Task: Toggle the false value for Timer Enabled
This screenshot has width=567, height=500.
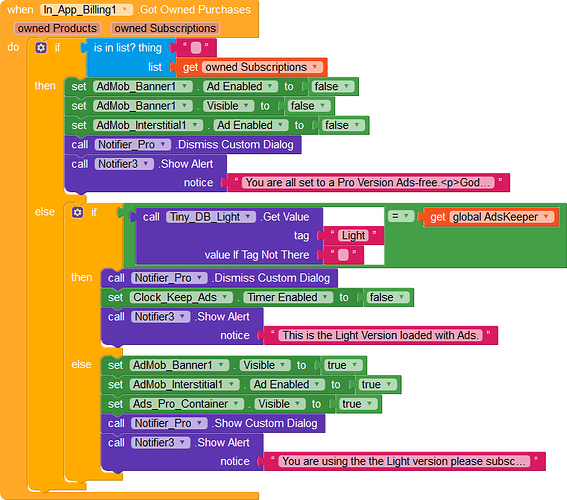Action: pos(387,297)
